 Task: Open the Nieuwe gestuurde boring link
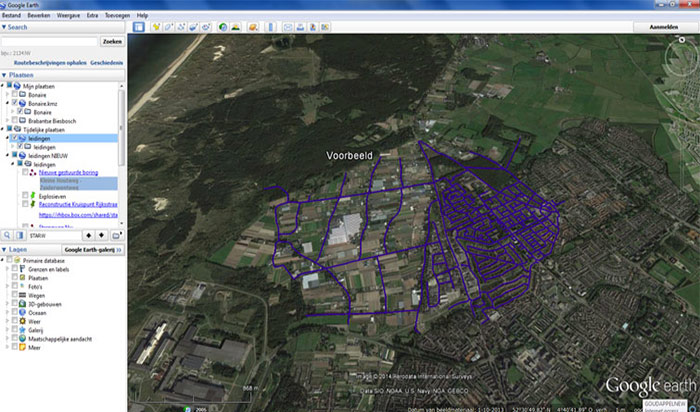point(68,172)
